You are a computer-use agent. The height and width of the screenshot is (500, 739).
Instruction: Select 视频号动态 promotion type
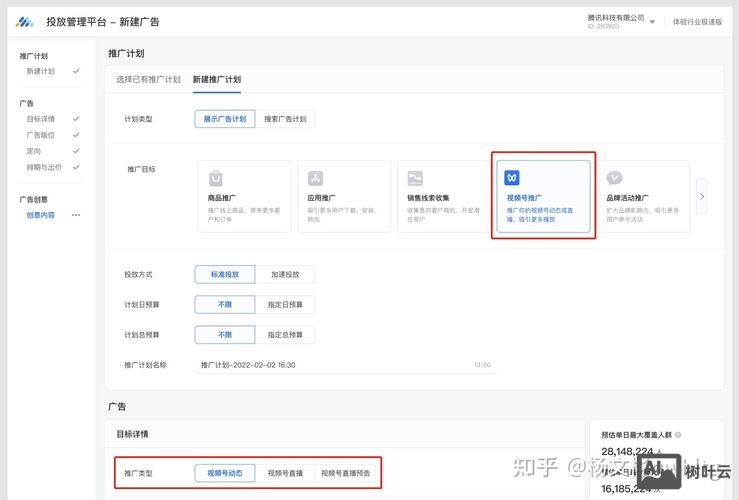pos(225,473)
